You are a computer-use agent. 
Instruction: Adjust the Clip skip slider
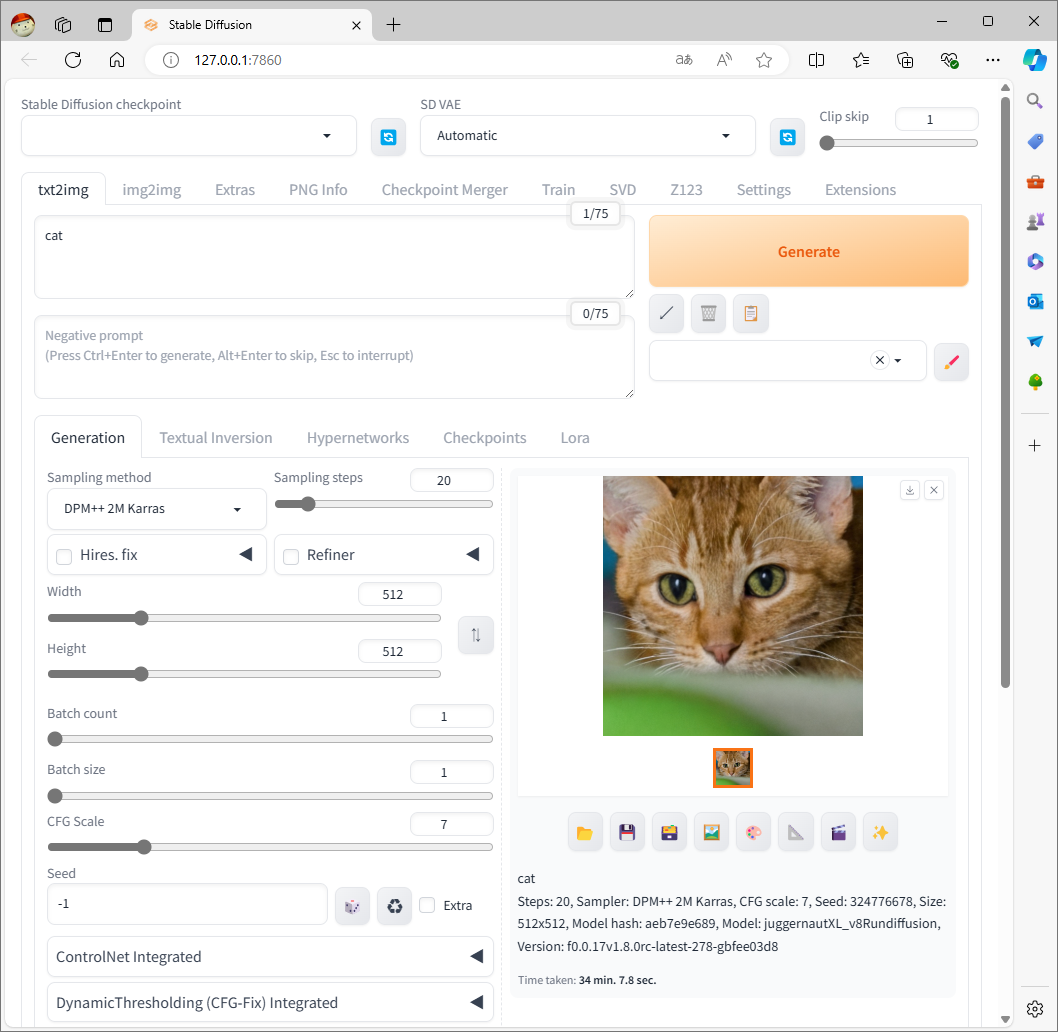click(x=899, y=143)
